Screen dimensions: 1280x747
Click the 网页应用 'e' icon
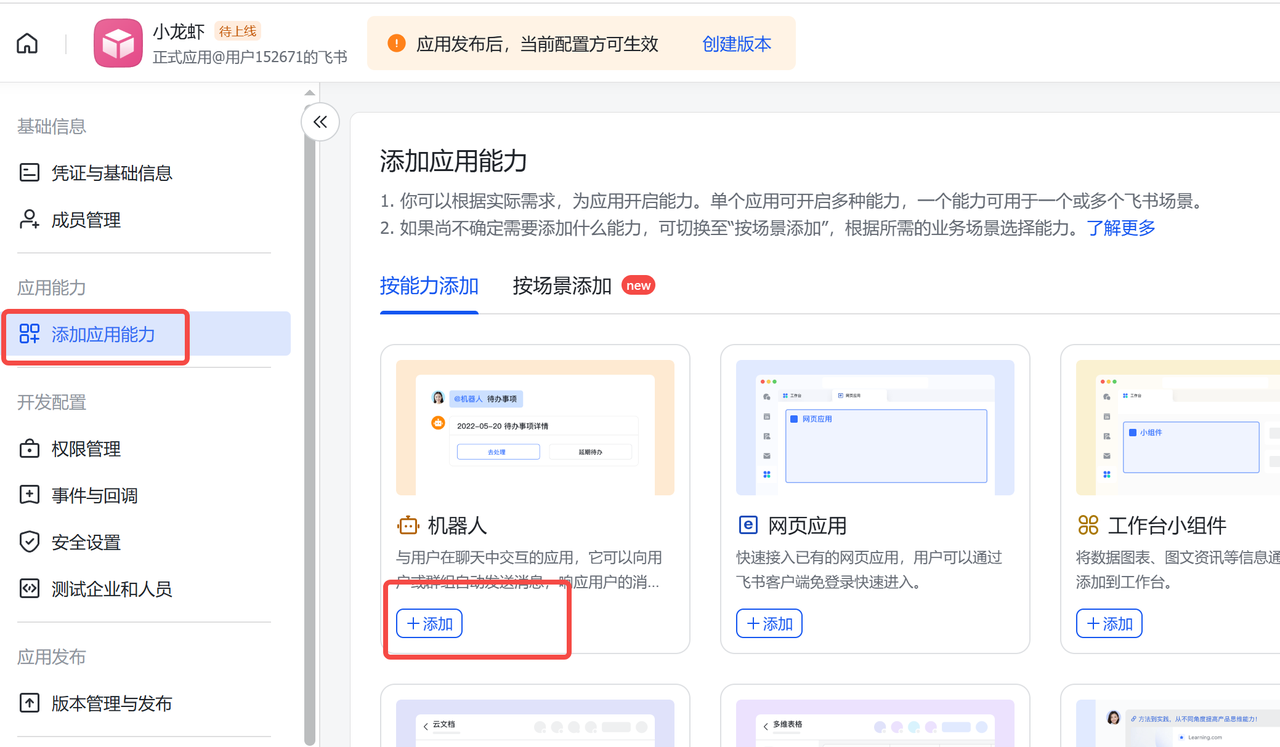(748, 525)
